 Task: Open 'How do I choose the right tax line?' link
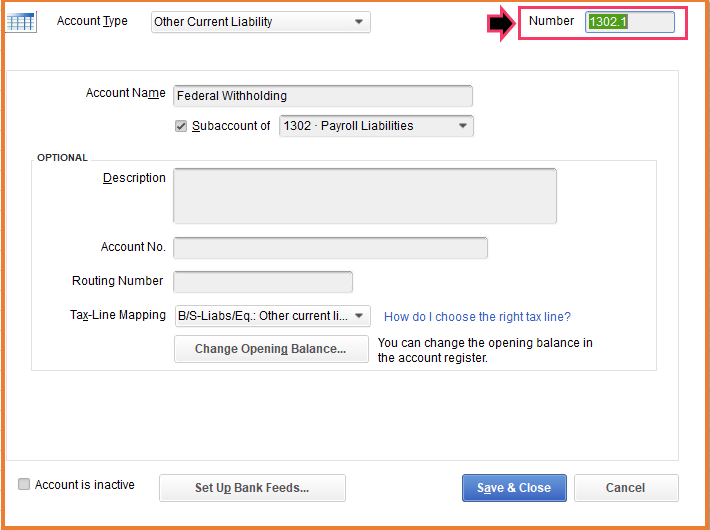[477, 317]
